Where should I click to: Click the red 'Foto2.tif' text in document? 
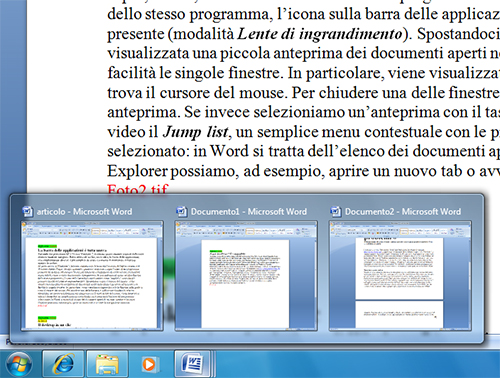pos(138,189)
